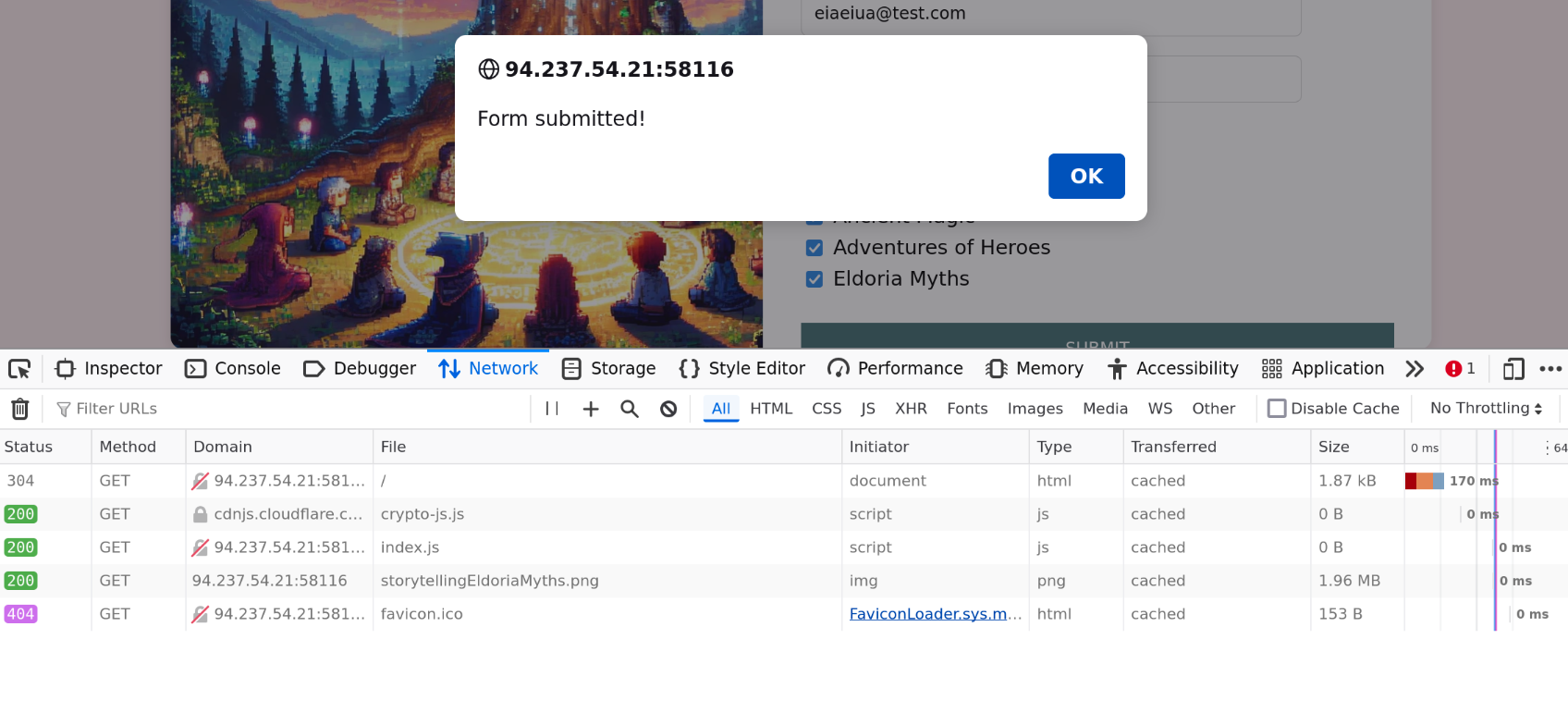Image resolution: width=1568 pixels, height=725 pixels.
Task: Open the Application tab
Action: pos(1323,369)
